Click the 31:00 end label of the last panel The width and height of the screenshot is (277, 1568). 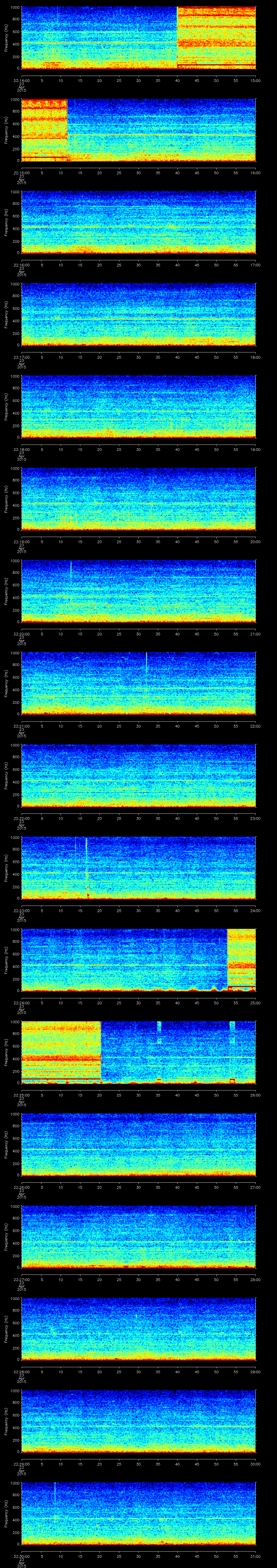[255, 1556]
